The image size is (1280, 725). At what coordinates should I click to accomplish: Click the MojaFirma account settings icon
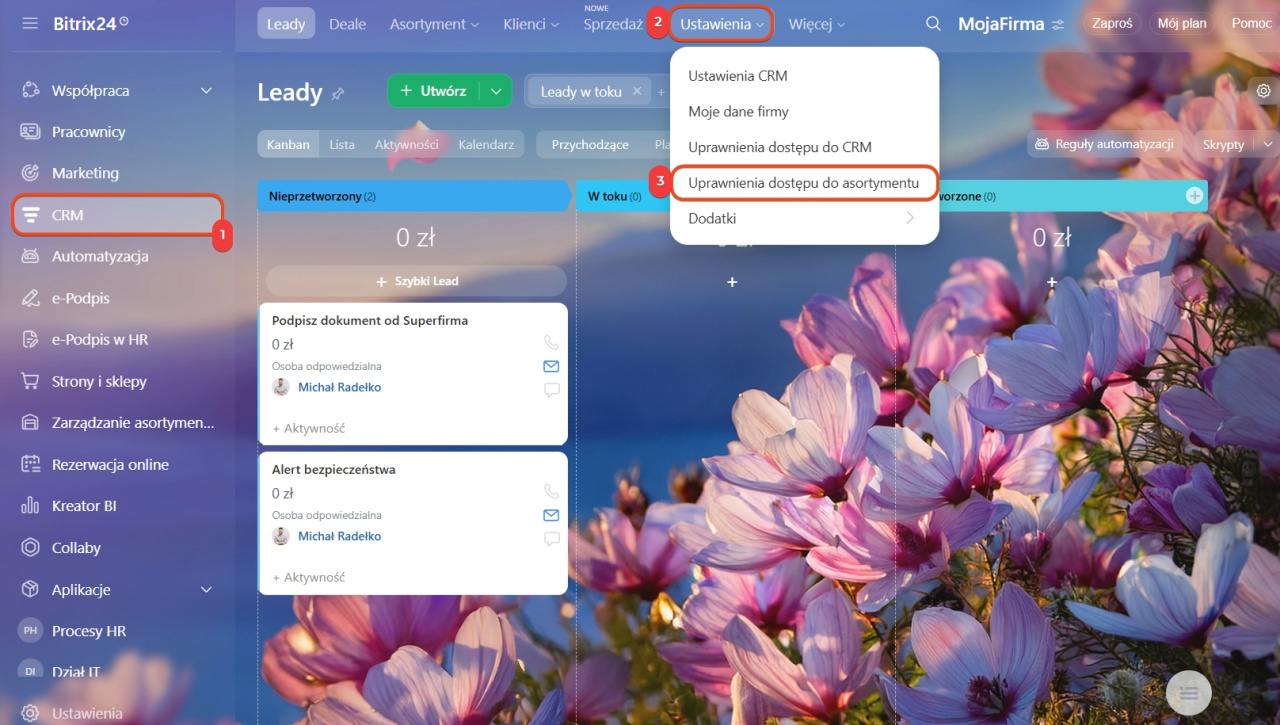tap(1058, 24)
